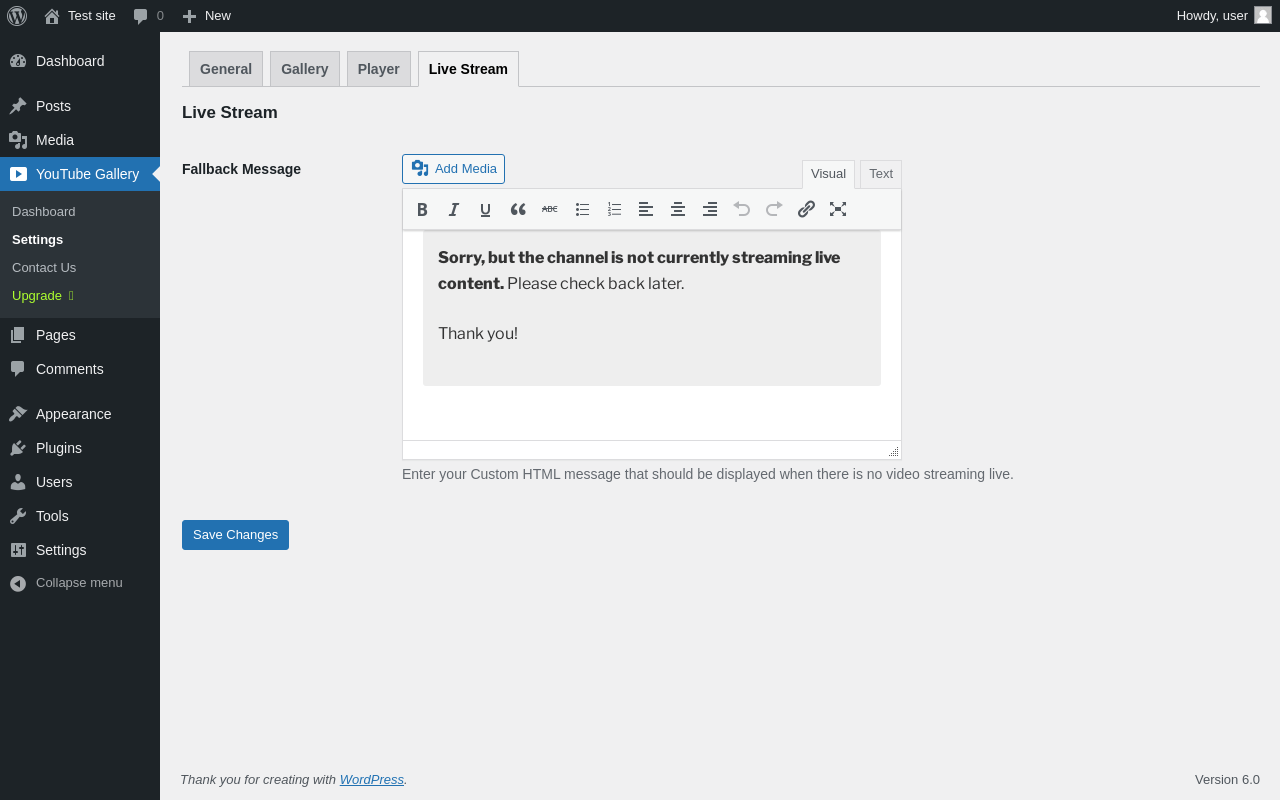Collapse the admin sidebar menu
Viewport: 1280px width, 800px height.
click(x=80, y=583)
